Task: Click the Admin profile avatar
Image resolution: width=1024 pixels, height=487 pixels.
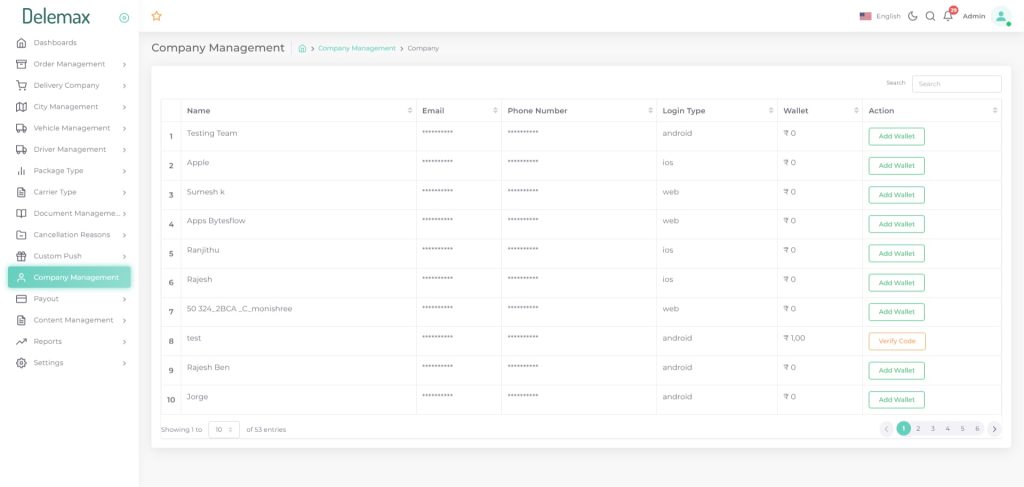Action: point(1000,16)
